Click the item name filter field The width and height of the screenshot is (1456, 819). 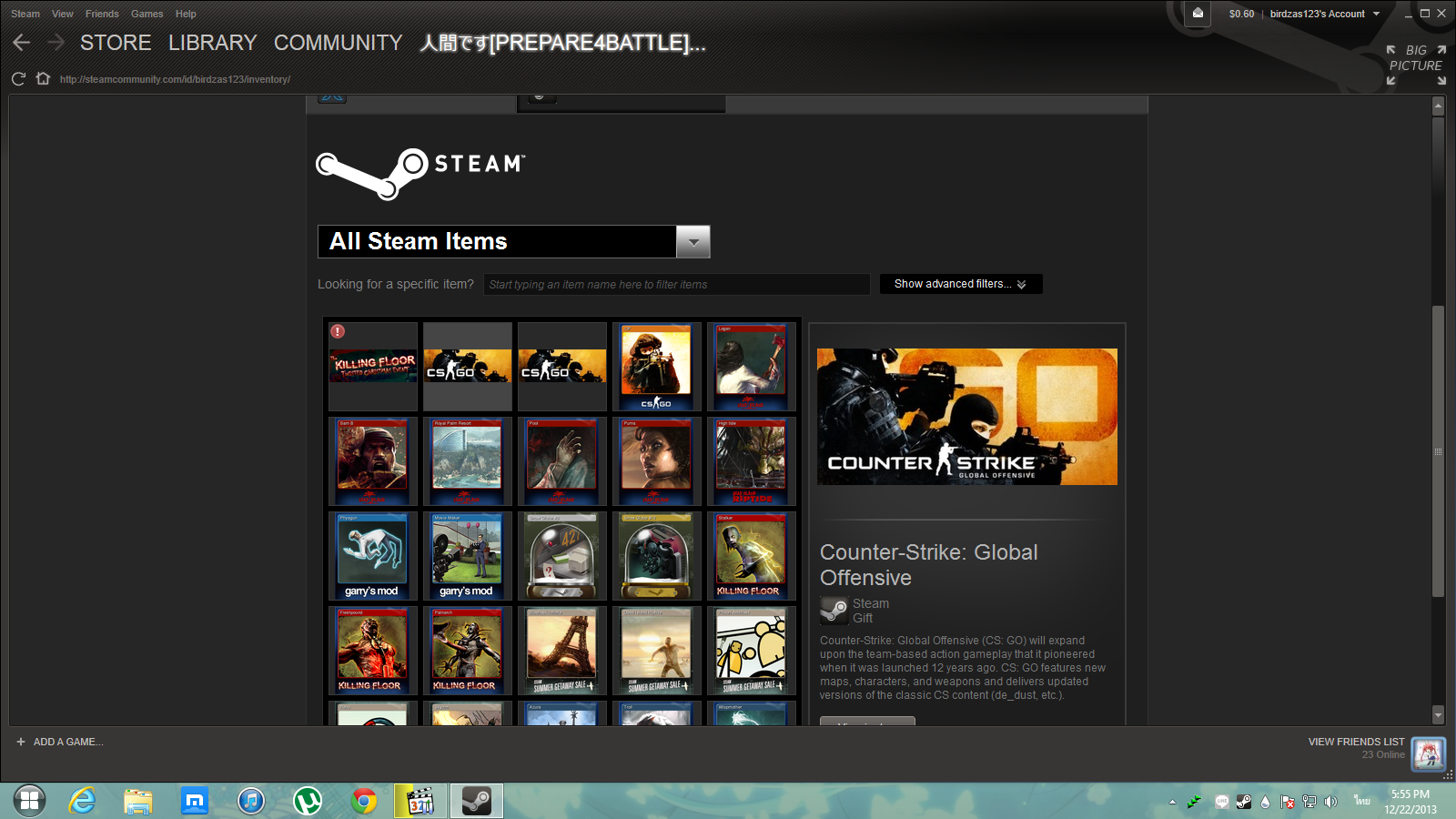[676, 284]
